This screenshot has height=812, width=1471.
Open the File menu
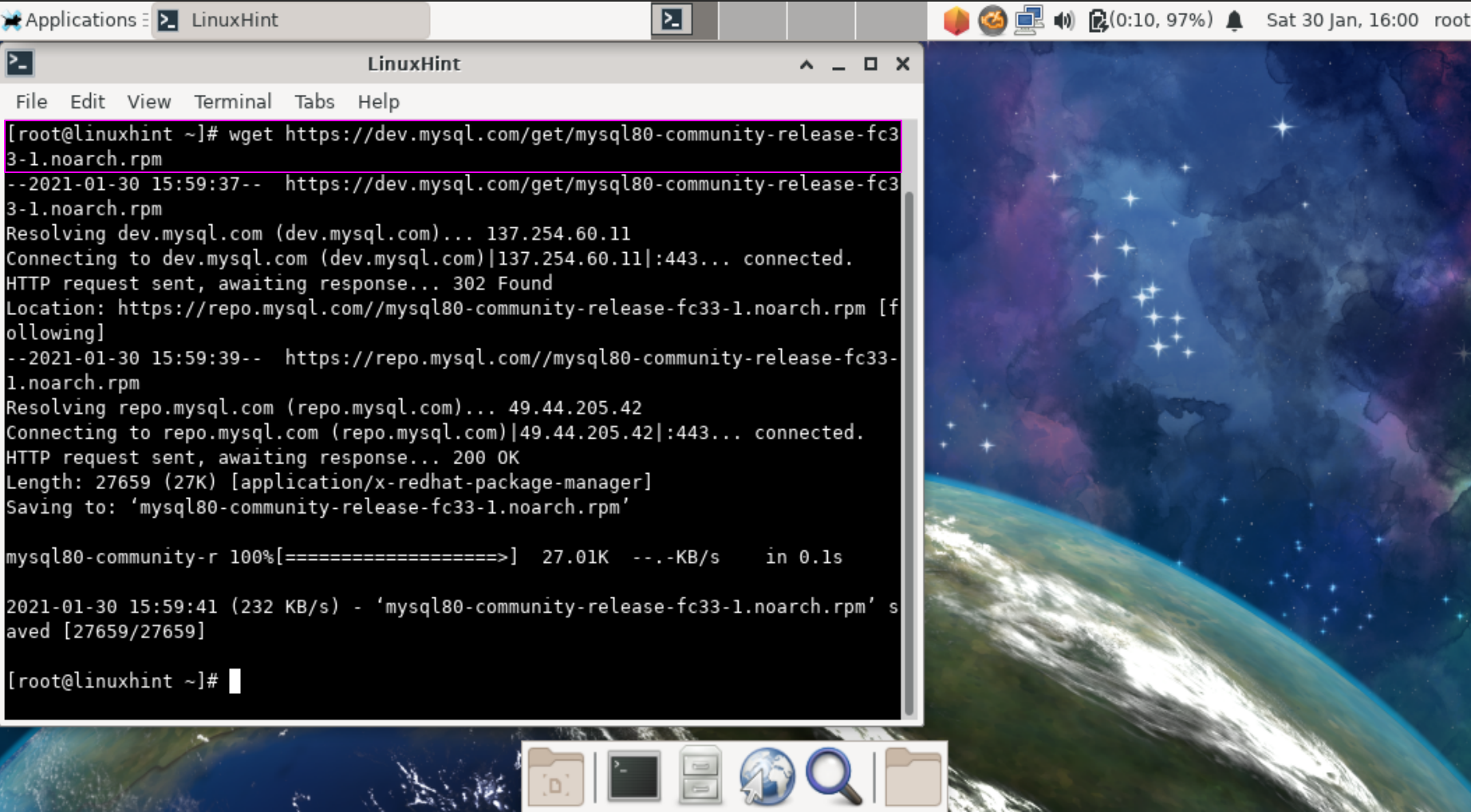pyautogui.click(x=32, y=101)
